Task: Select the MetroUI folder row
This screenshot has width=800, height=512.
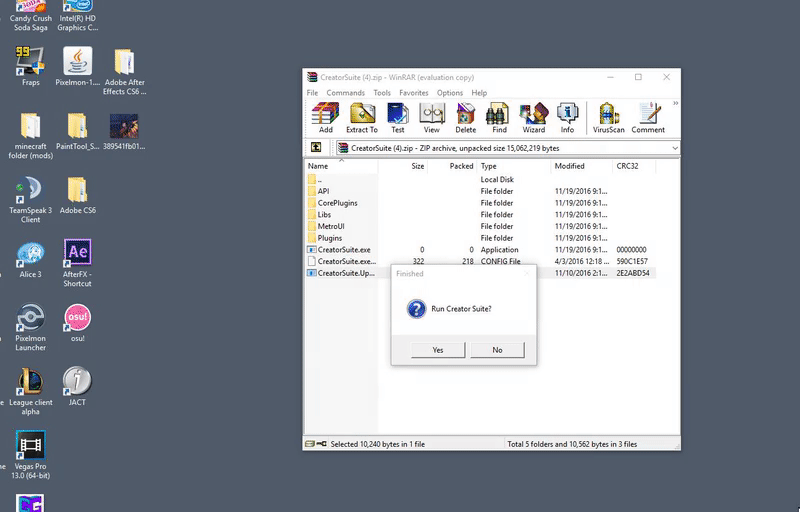Action: click(x=480, y=226)
